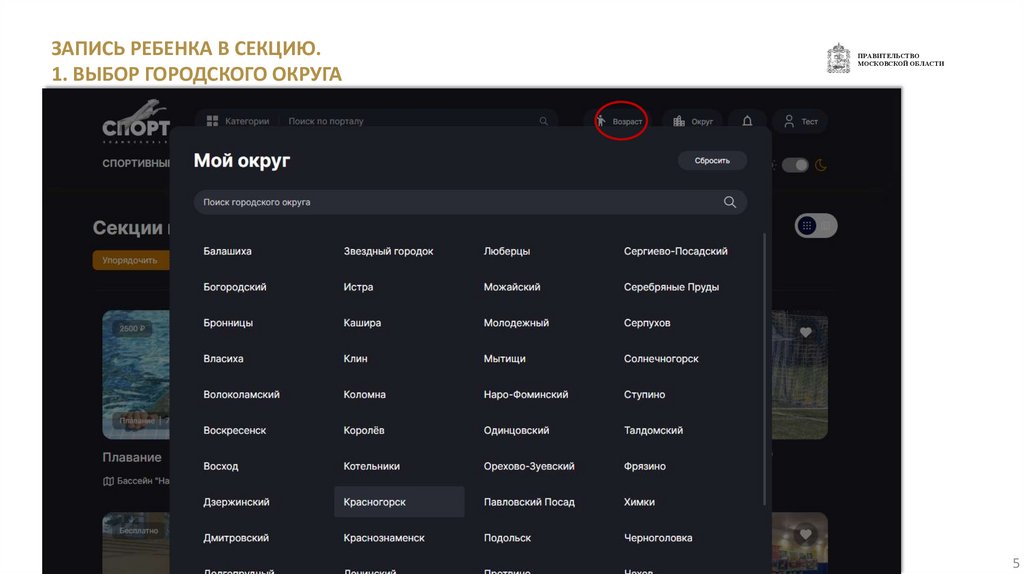
Task: Click the Moscow Region government emblem
Action: tap(838, 59)
